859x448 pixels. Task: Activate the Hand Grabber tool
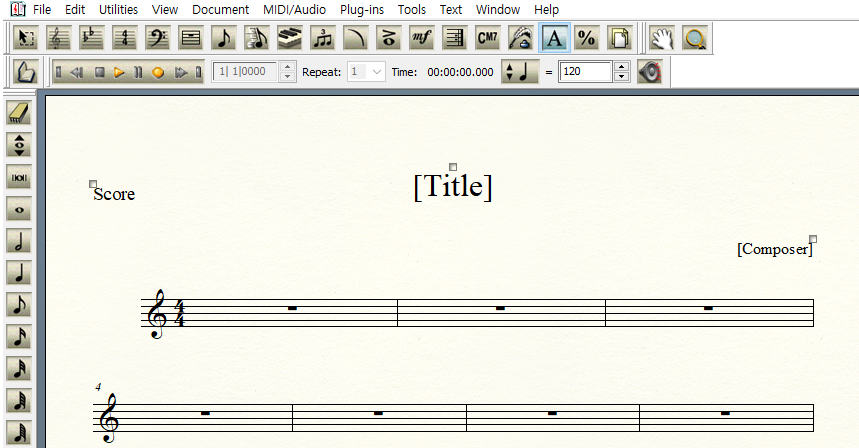click(x=662, y=38)
